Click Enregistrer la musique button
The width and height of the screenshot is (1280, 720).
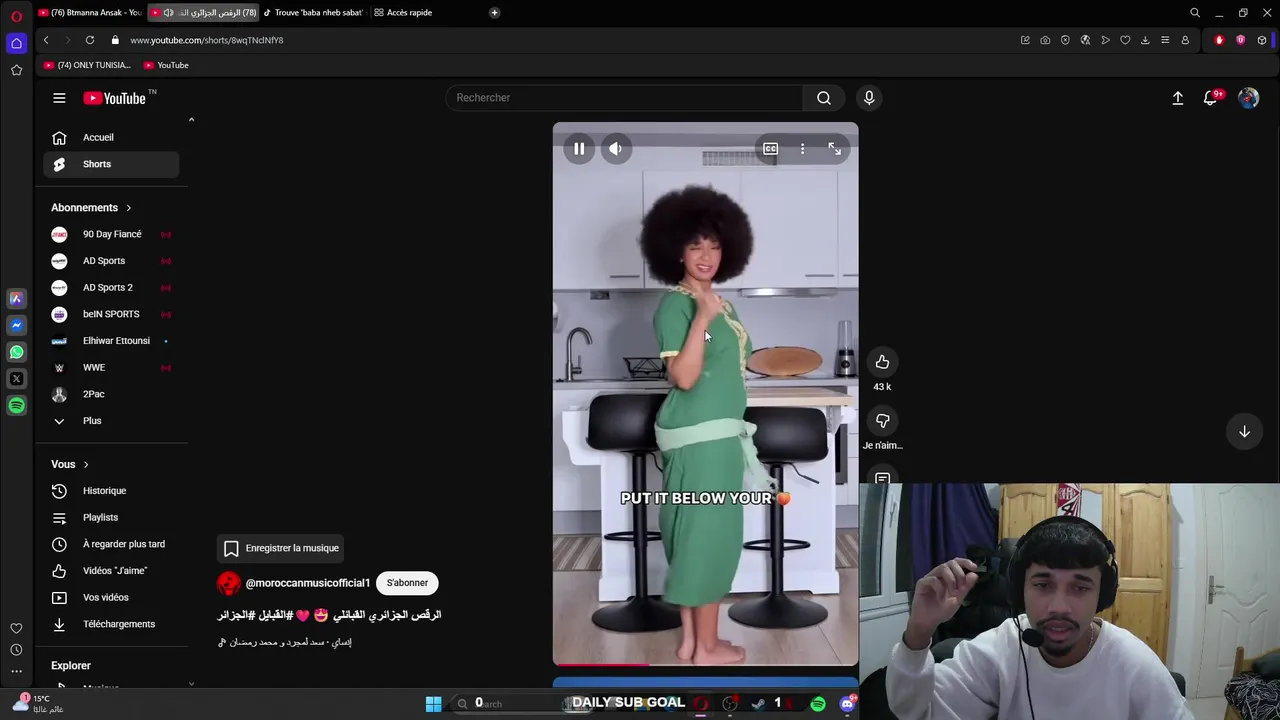click(x=282, y=548)
